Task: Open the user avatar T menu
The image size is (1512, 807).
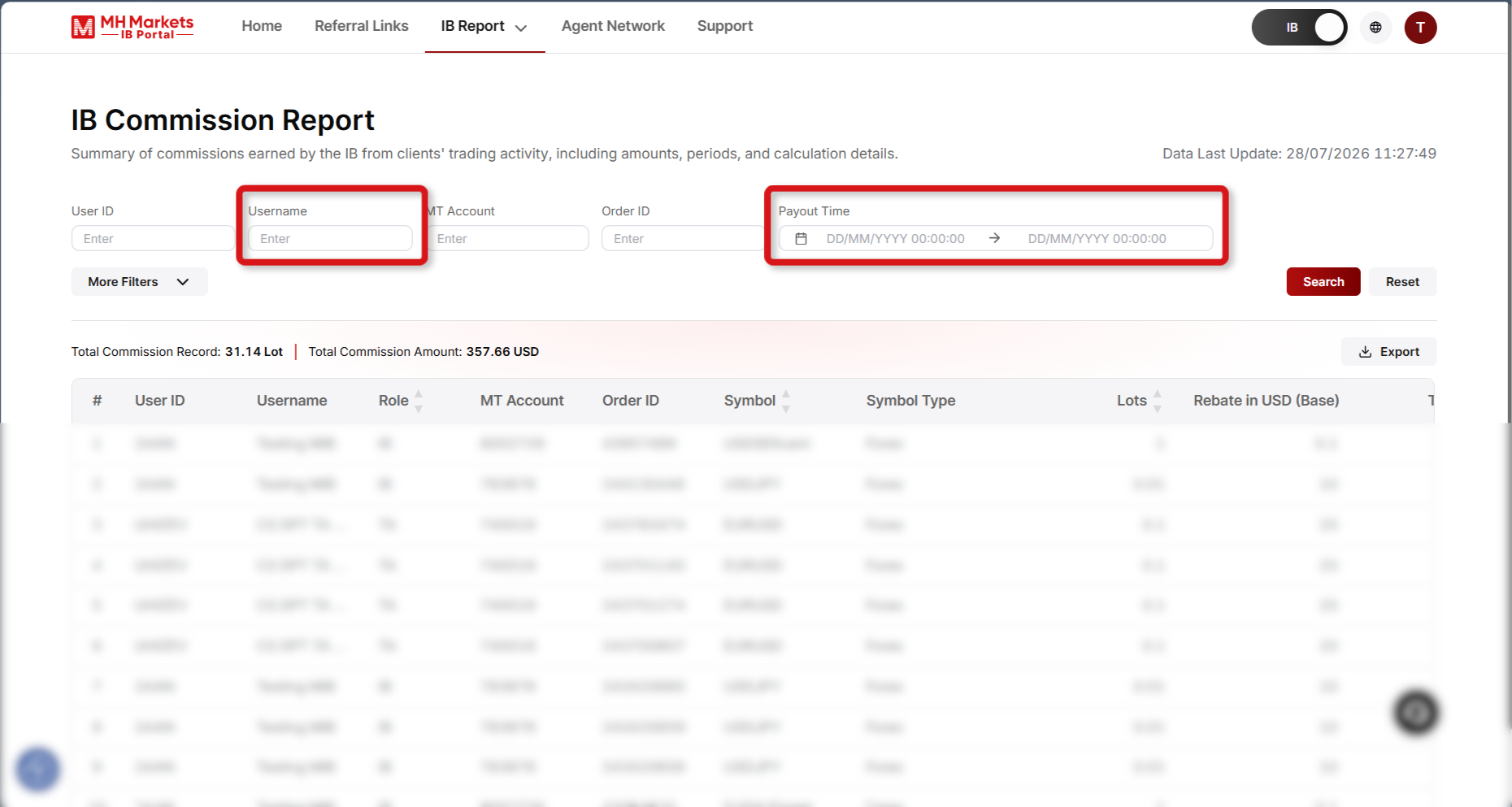Action: pos(1420,28)
